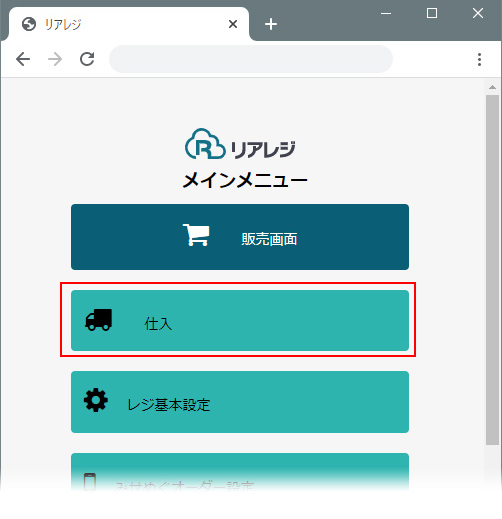Go back with the browser back arrow
Viewport: 502px width, 519px height.
pos(23,59)
